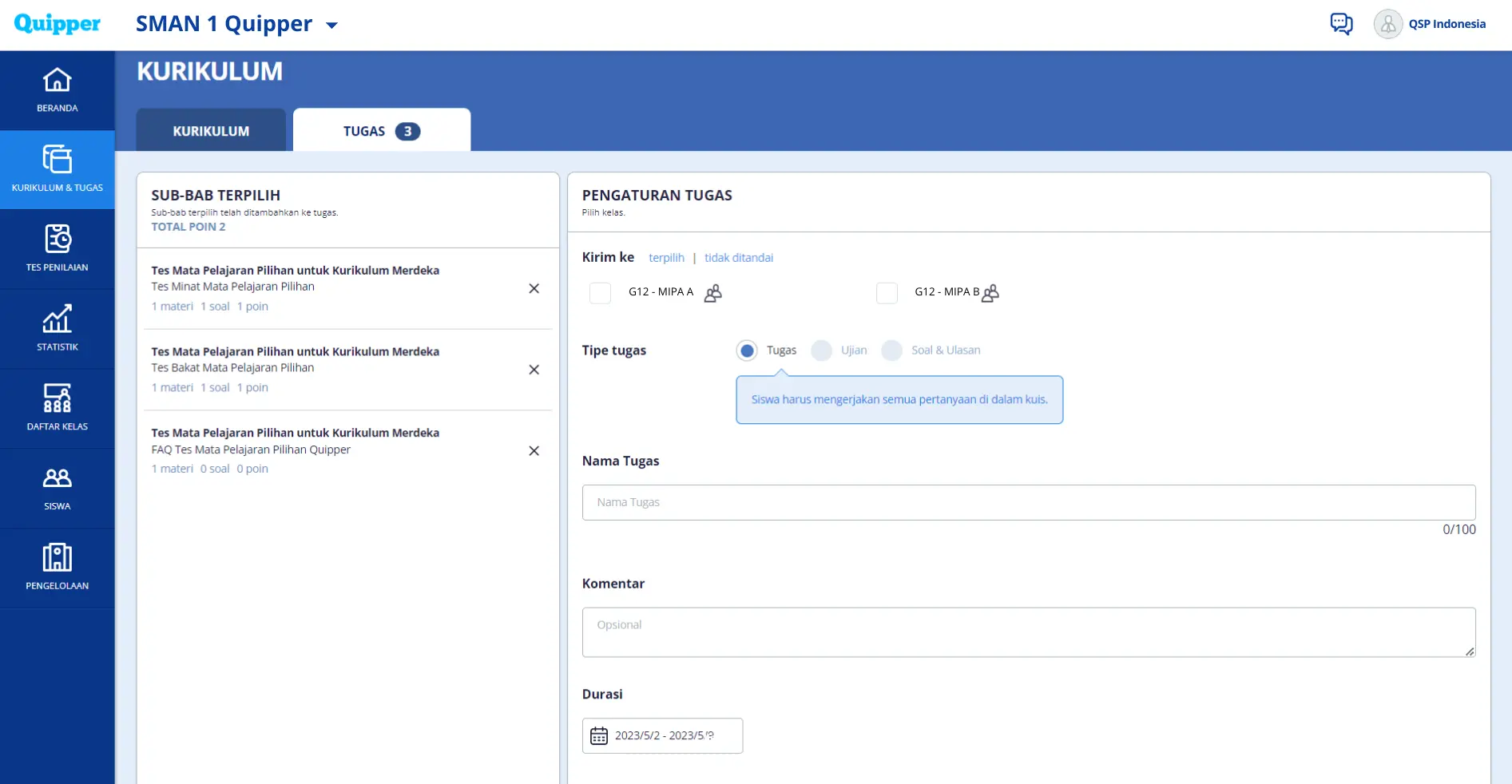Open the Tes Penilaian sidebar icon
The width and height of the screenshot is (1512, 784).
(x=57, y=239)
